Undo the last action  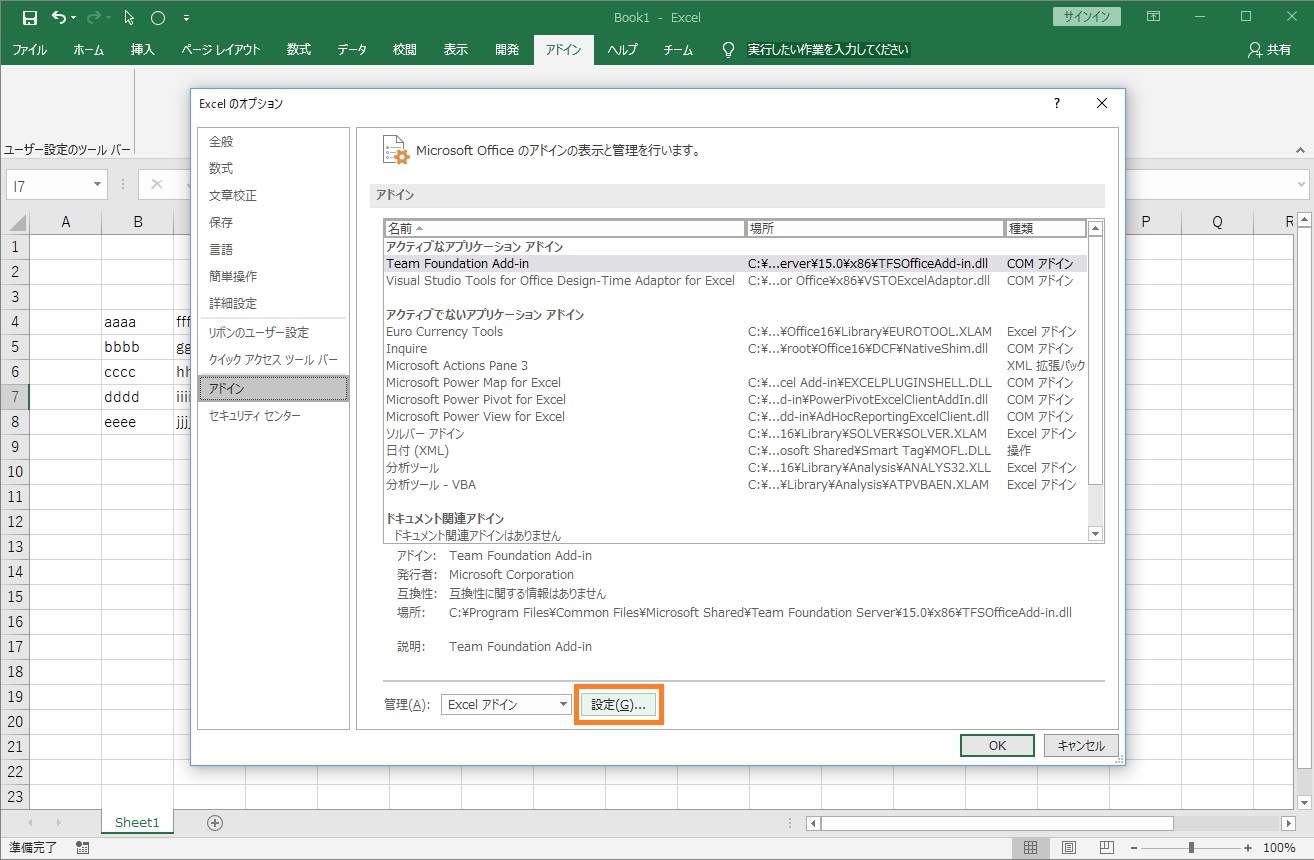tap(59, 17)
